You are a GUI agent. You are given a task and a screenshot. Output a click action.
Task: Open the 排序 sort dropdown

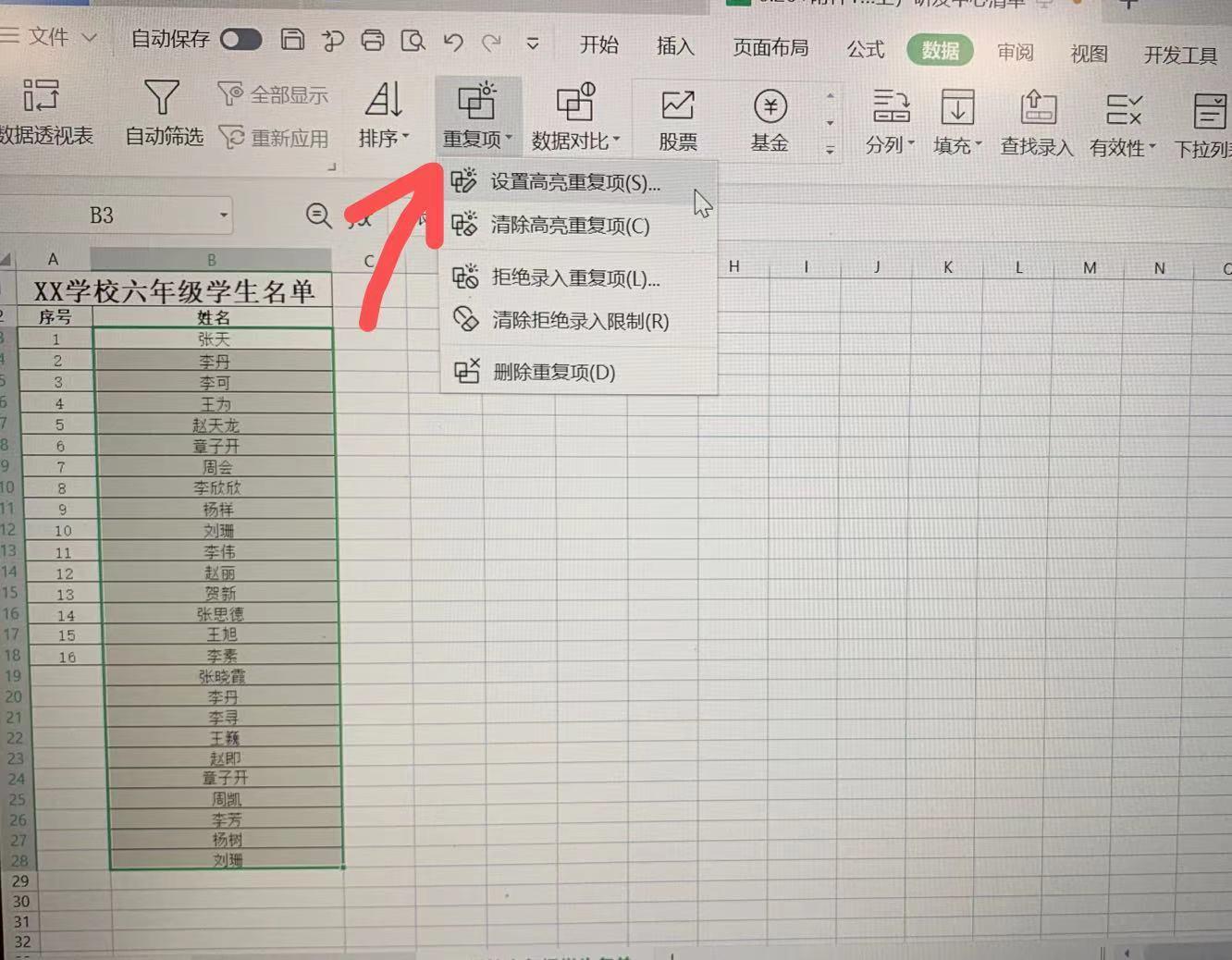click(x=383, y=116)
